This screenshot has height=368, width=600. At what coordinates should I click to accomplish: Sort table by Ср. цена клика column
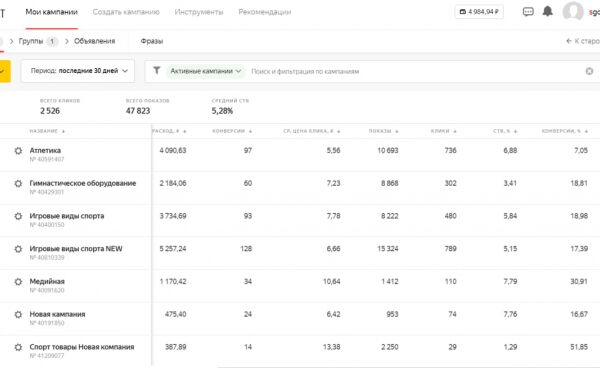(311, 131)
